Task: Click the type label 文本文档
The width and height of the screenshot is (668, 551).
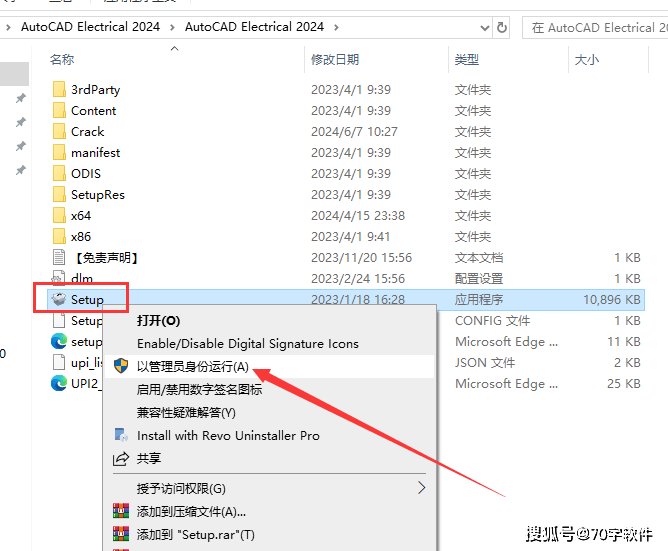Action: coord(479,258)
